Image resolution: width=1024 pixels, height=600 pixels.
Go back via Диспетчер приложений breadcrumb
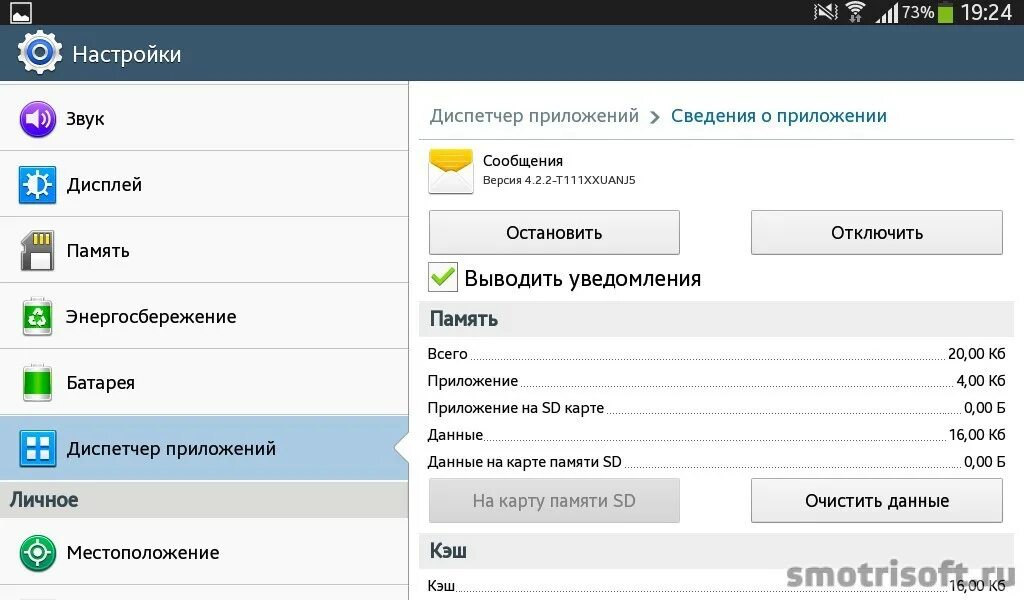(x=534, y=116)
